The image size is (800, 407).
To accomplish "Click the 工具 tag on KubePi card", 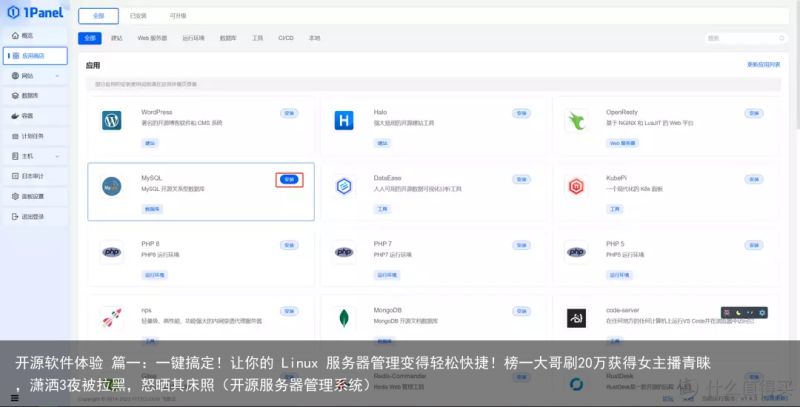I will [615, 209].
